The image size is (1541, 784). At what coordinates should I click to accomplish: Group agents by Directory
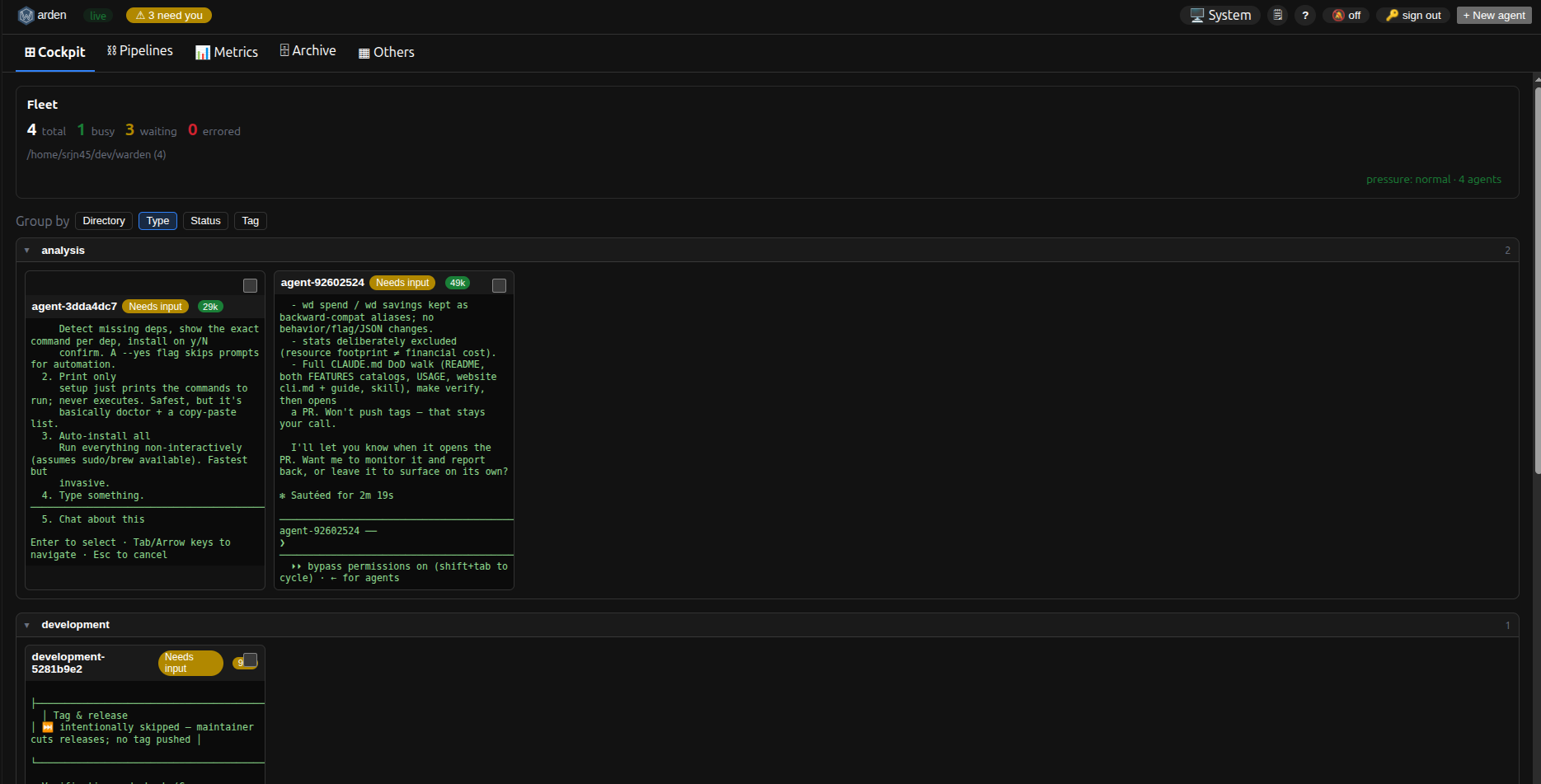coord(104,221)
